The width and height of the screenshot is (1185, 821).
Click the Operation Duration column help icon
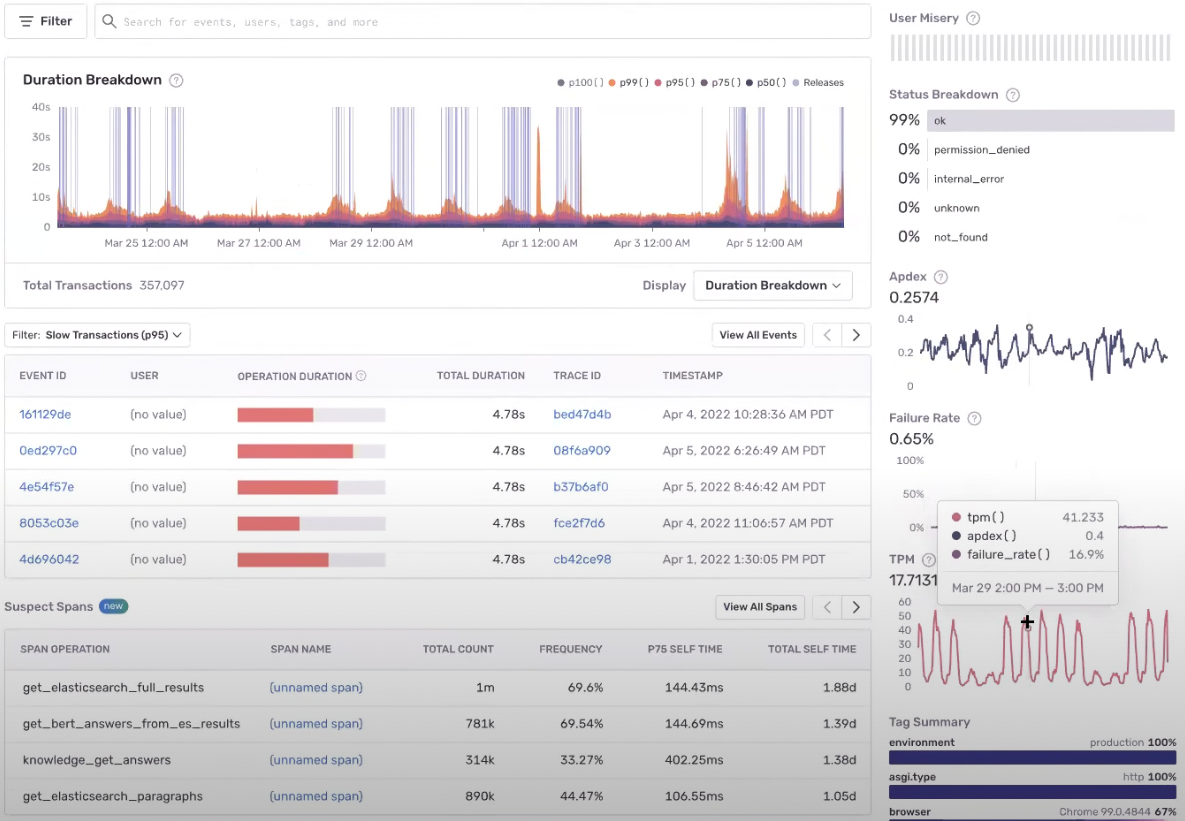[361, 376]
